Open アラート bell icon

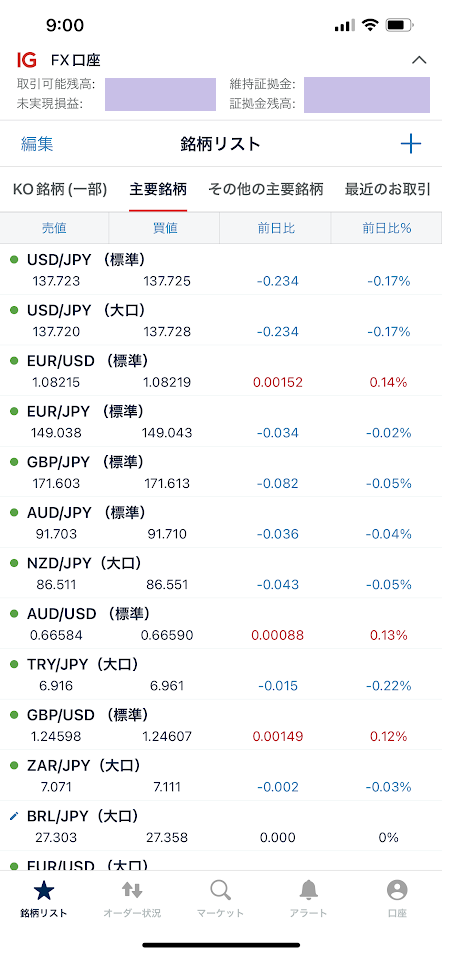coord(308,891)
